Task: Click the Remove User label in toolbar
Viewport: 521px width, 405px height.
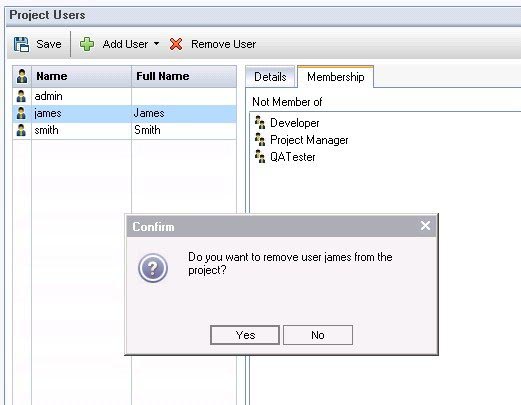Action: [x=223, y=44]
